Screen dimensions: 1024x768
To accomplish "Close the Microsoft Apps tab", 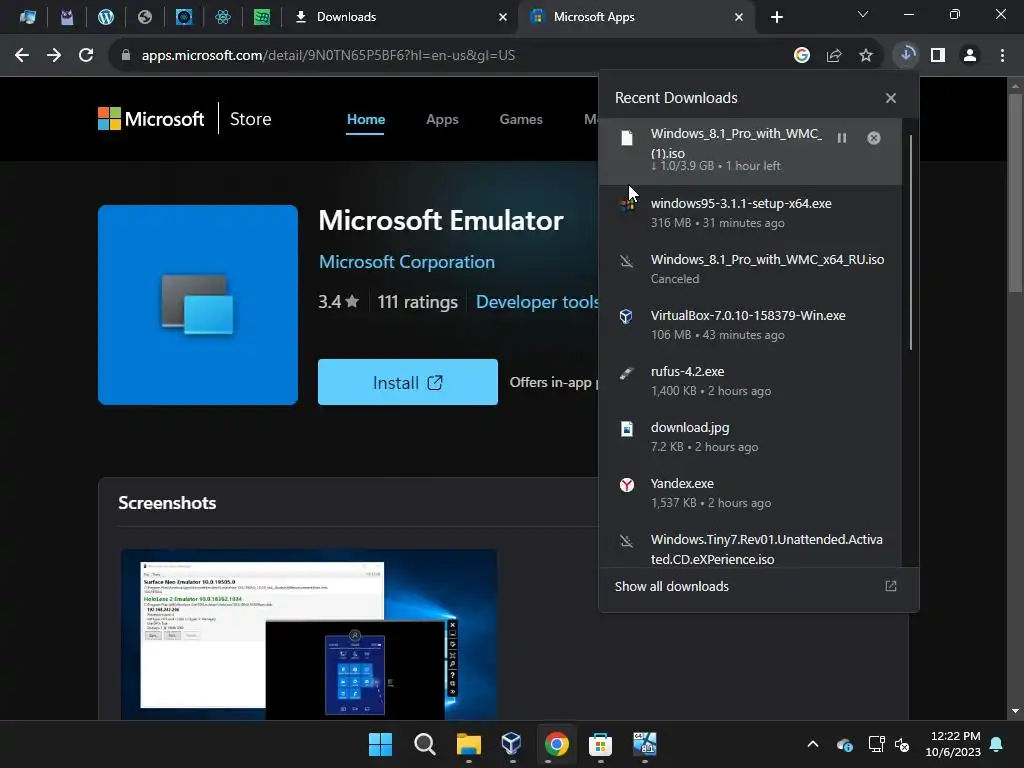I will (x=739, y=17).
